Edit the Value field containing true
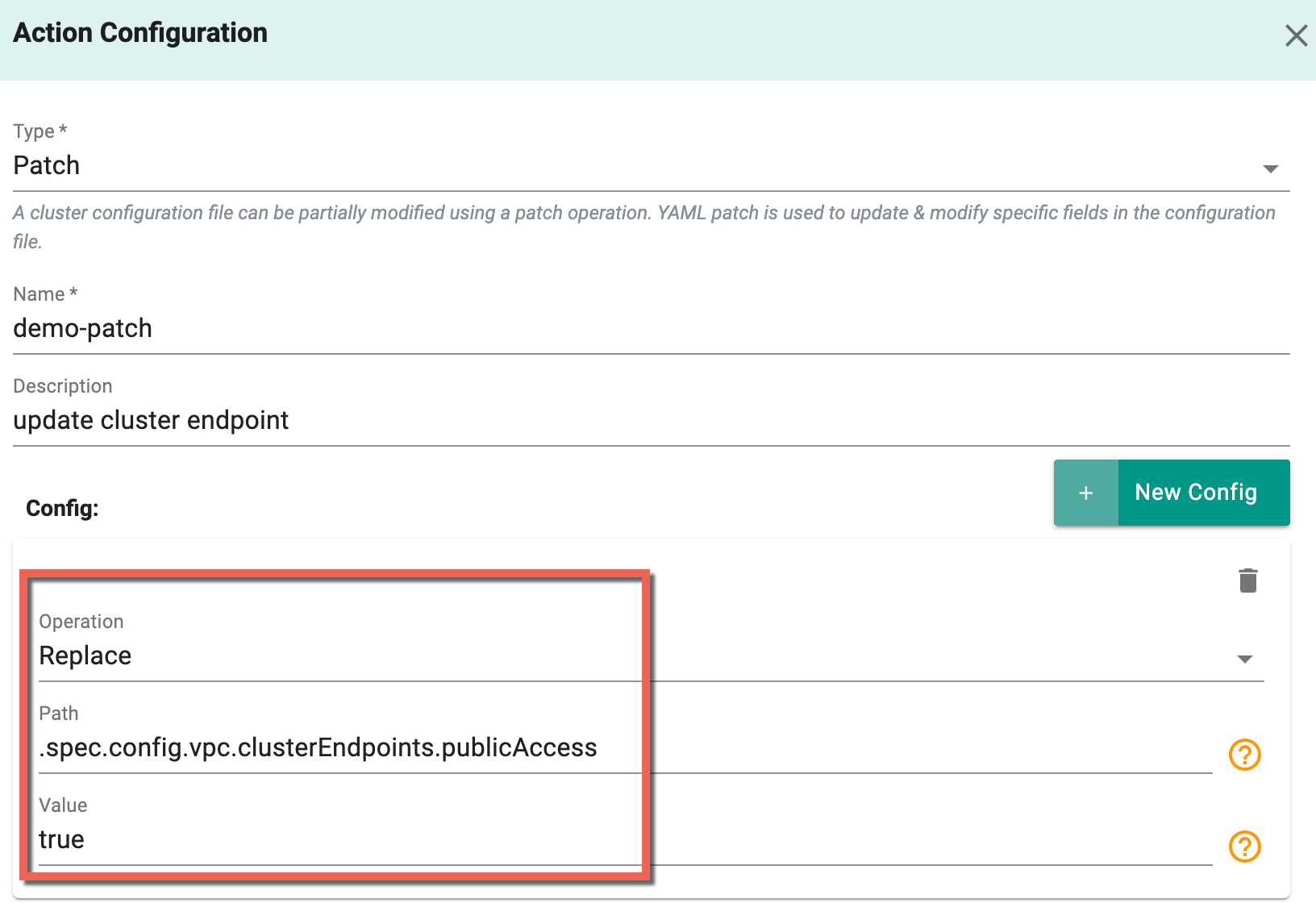Viewport: 1316px width, 903px height. coord(625,840)
